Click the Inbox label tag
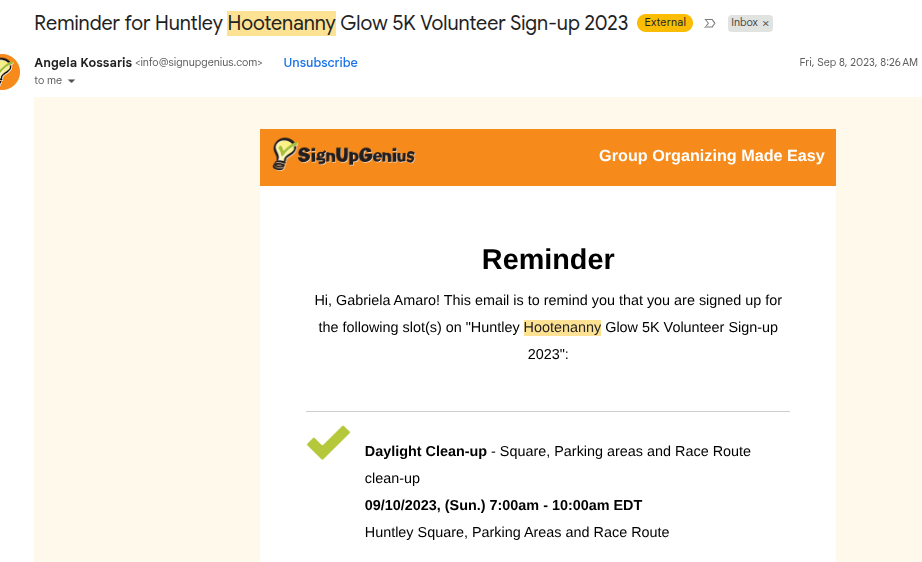Screen dimensions: 922x562 [744, 23]
